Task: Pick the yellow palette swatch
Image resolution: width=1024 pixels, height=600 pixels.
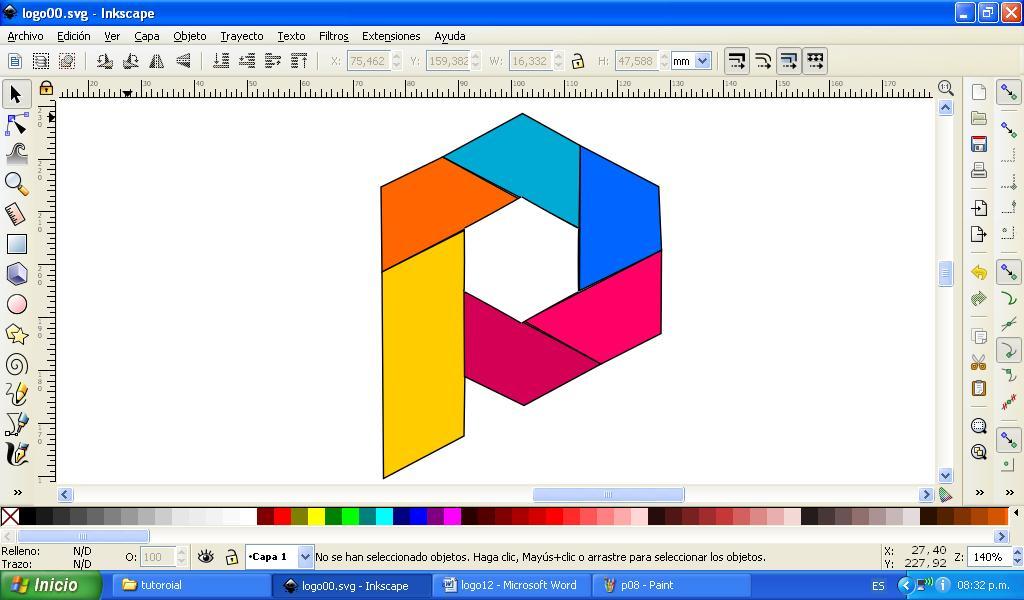Action: pyautogui.click(x=316, y=517)
